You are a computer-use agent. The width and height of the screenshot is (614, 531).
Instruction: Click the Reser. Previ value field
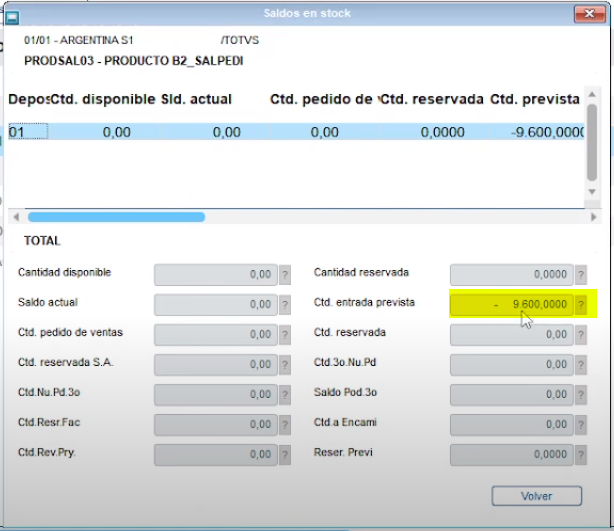[x=512, y=455]
